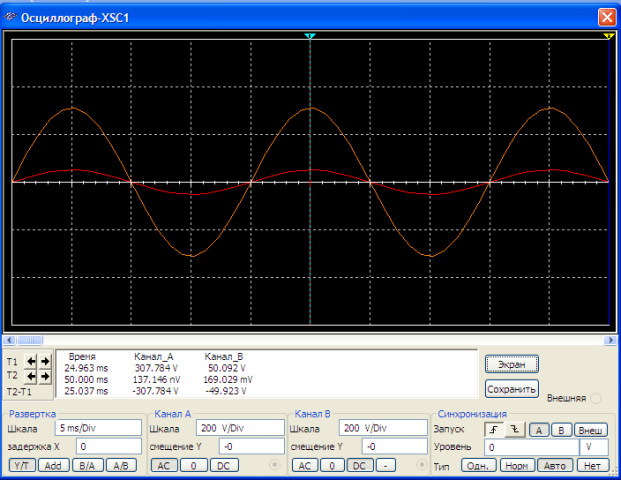Click T1 time value 24.963 ms
The height and width of the screenshot is (480, 621).
(86, 368)
